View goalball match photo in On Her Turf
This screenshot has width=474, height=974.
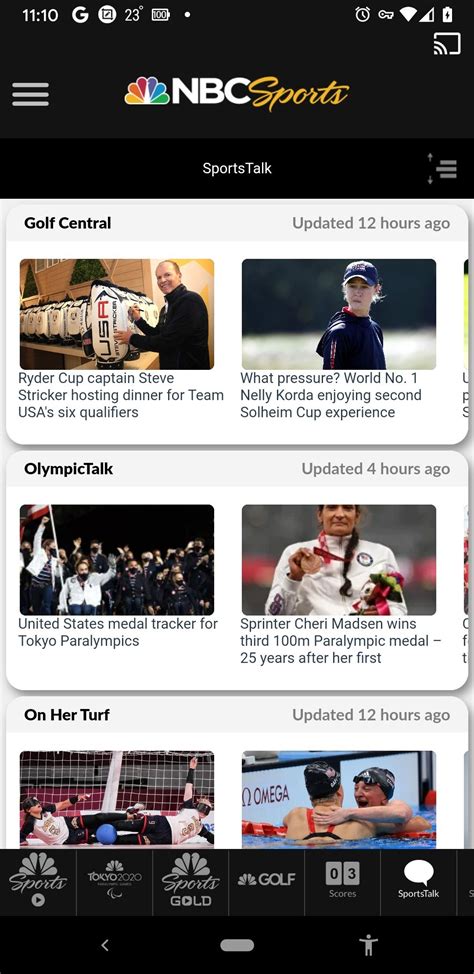click(117, 799)
